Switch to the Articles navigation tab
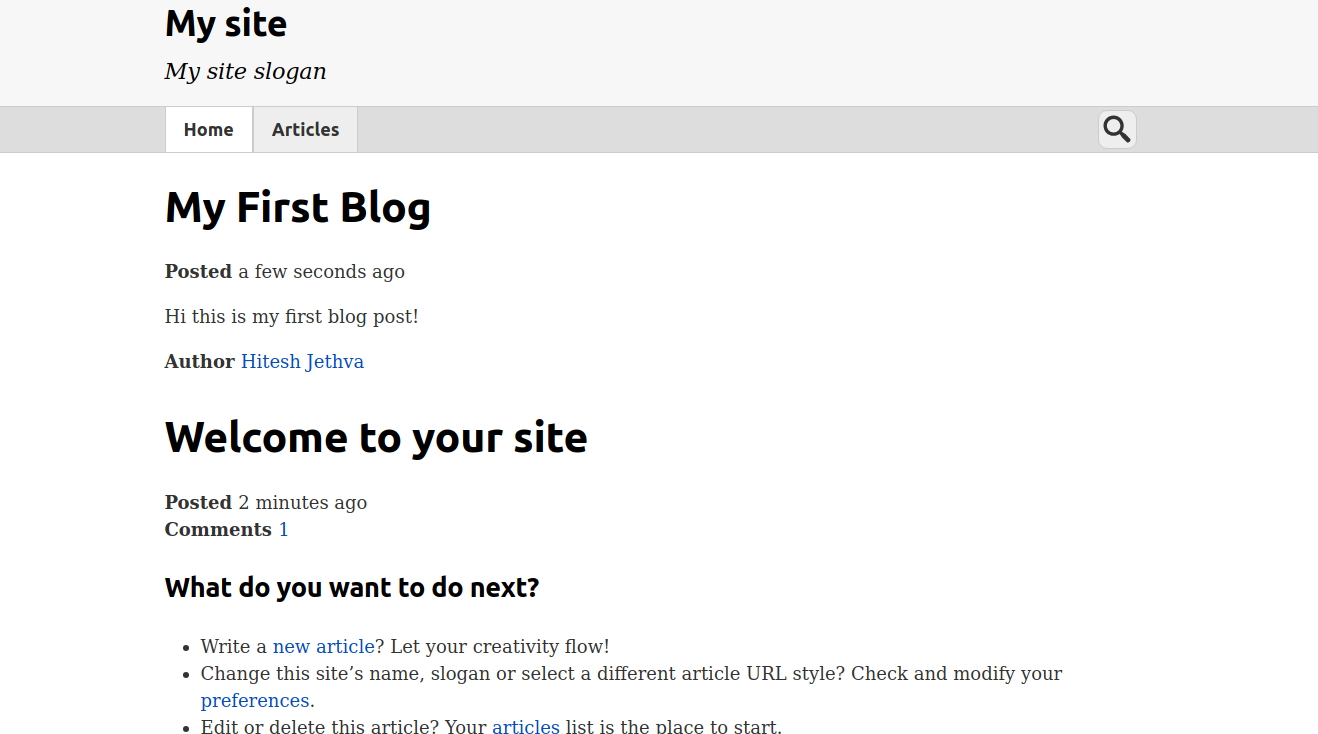 tap(305, 130)
